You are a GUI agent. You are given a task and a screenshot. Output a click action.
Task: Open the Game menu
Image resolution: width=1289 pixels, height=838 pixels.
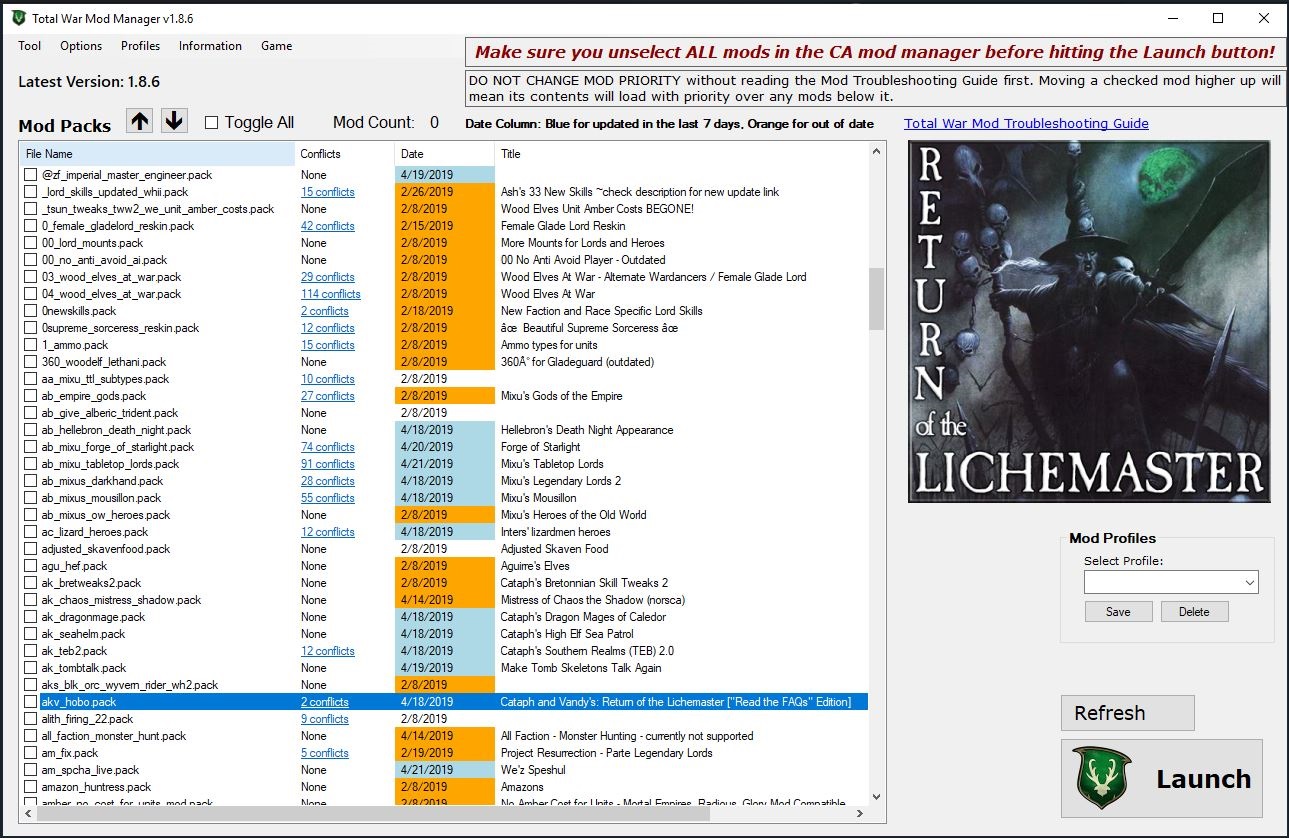click(x=277, y=46)
